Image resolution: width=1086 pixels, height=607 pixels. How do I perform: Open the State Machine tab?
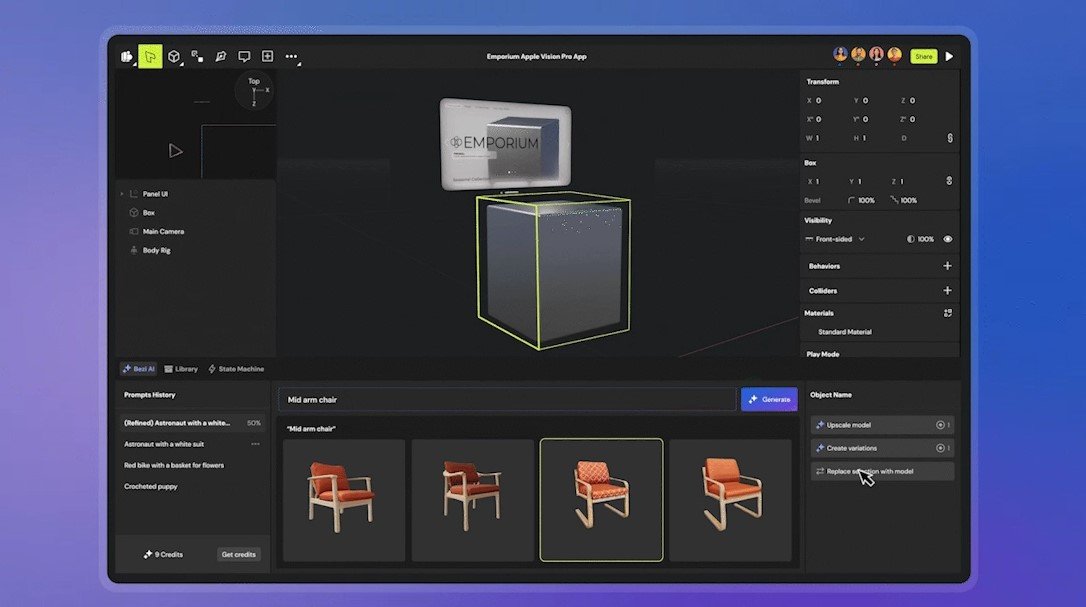[x=236, y=368]
